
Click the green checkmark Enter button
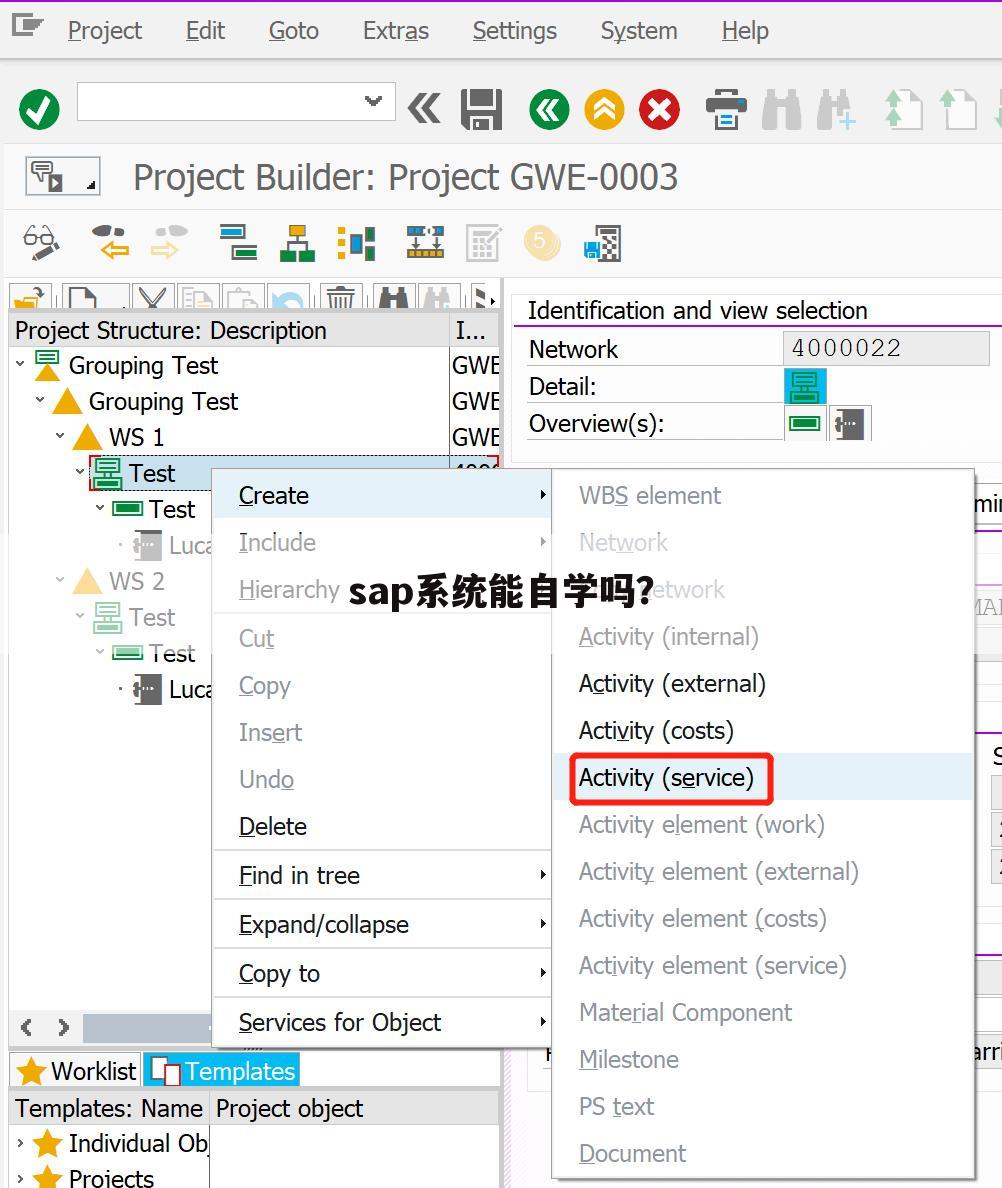39,110
